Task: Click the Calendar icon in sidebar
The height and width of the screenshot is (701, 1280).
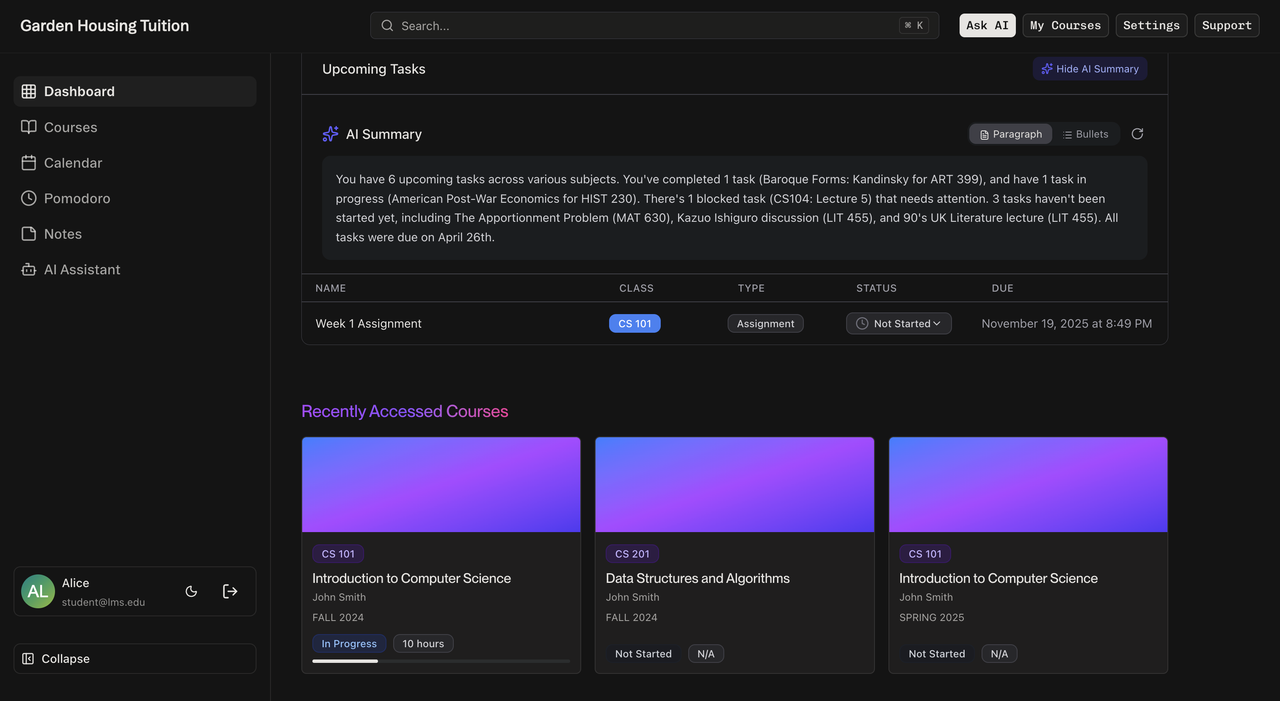Action: [29, 163]
